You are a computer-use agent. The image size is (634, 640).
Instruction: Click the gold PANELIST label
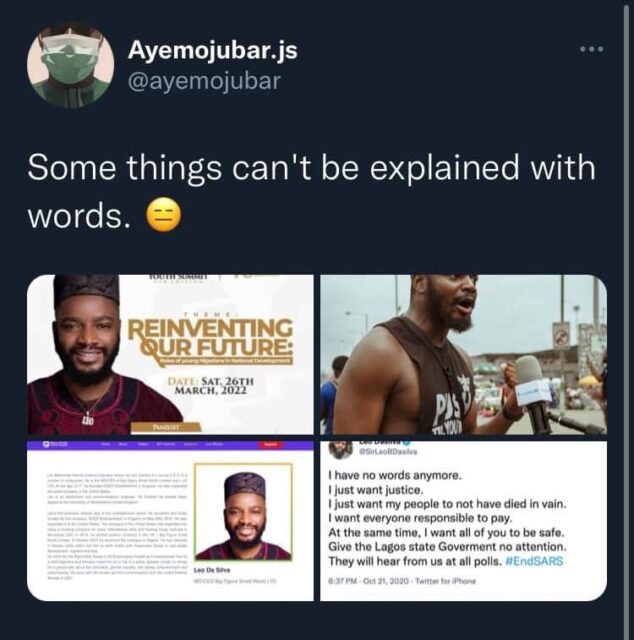tap(165, 427)
